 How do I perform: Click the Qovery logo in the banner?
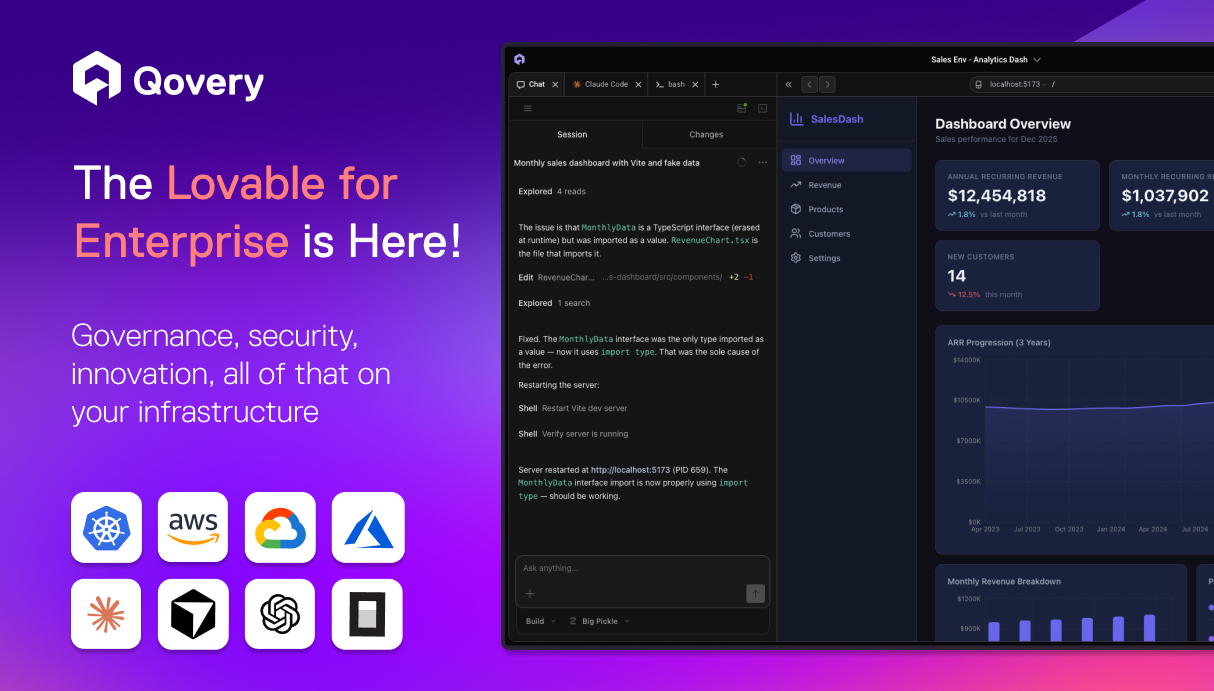click(168, 79)
